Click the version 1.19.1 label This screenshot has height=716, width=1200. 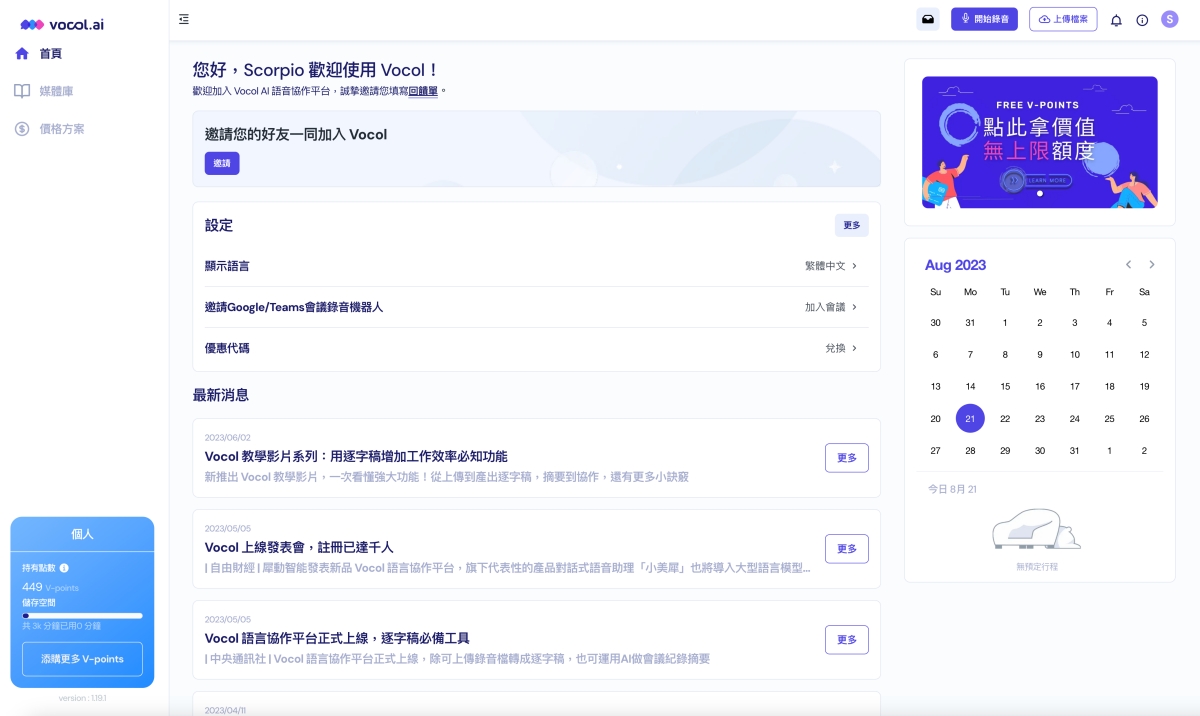[82, 698]
